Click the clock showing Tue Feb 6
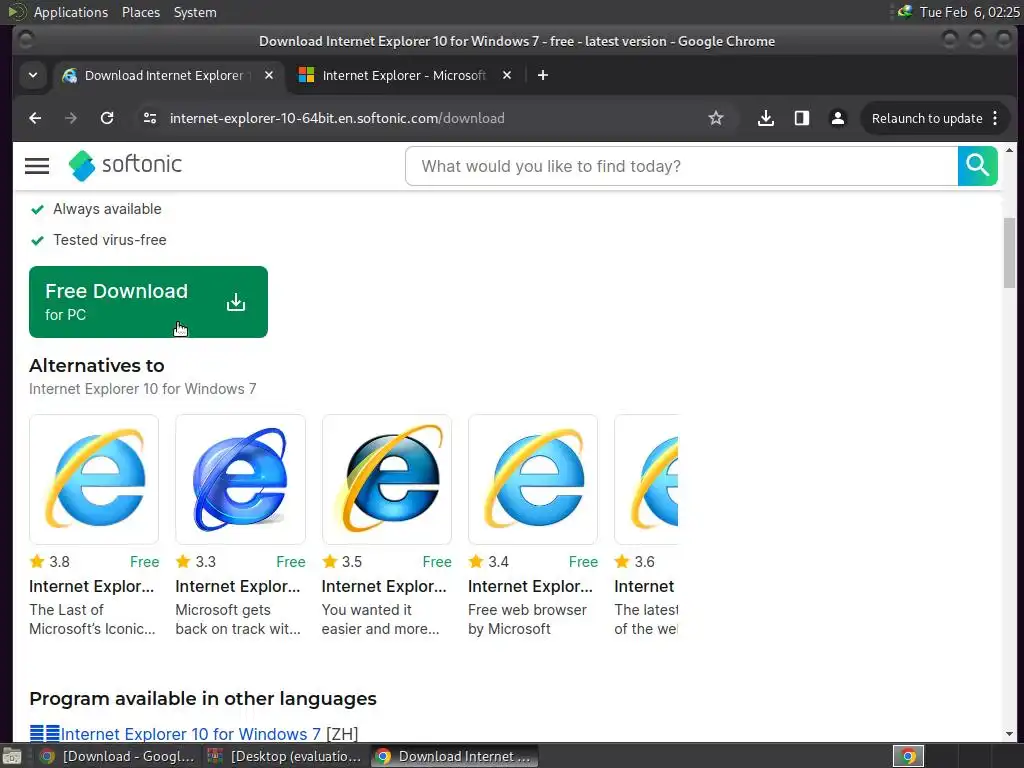This screenshot has height=768, width=1024. (x=968, y=12)
